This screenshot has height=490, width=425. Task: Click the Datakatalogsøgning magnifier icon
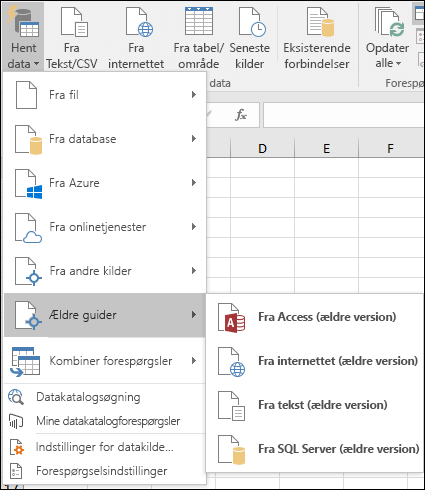(x=16, y=397)
